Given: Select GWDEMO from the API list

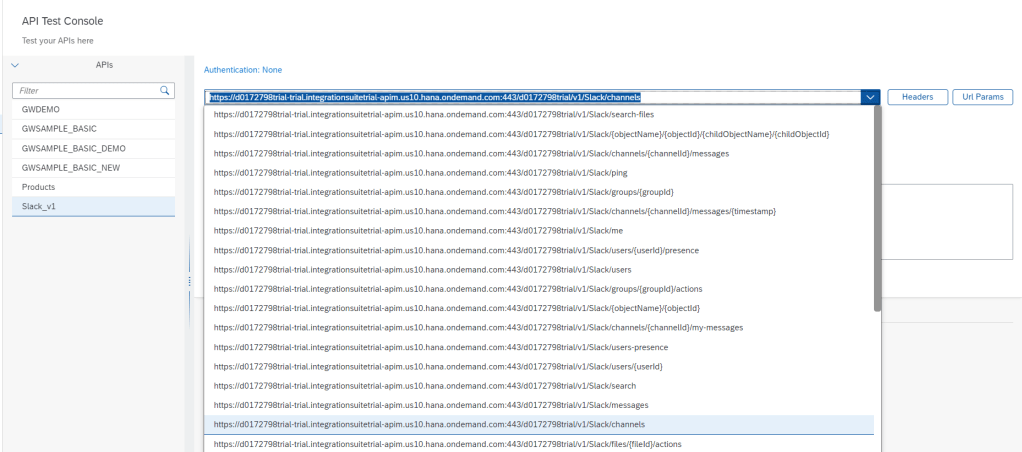Looking at the screenshot, I should (x=92, y=109).
